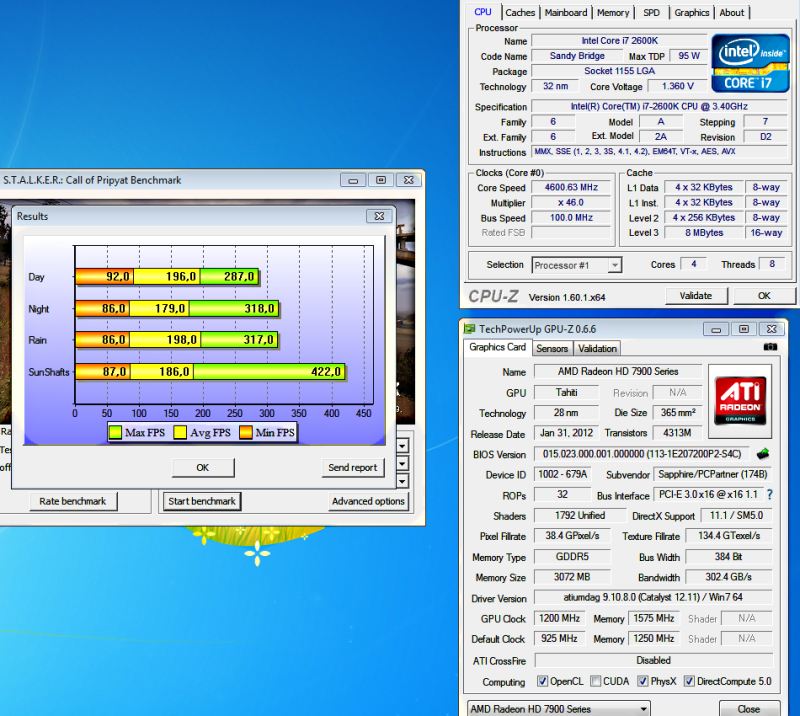Click the GPU-Z screenshot camera icon
Viewport: 800px width, 716px height.
click(x=770, y=347)
